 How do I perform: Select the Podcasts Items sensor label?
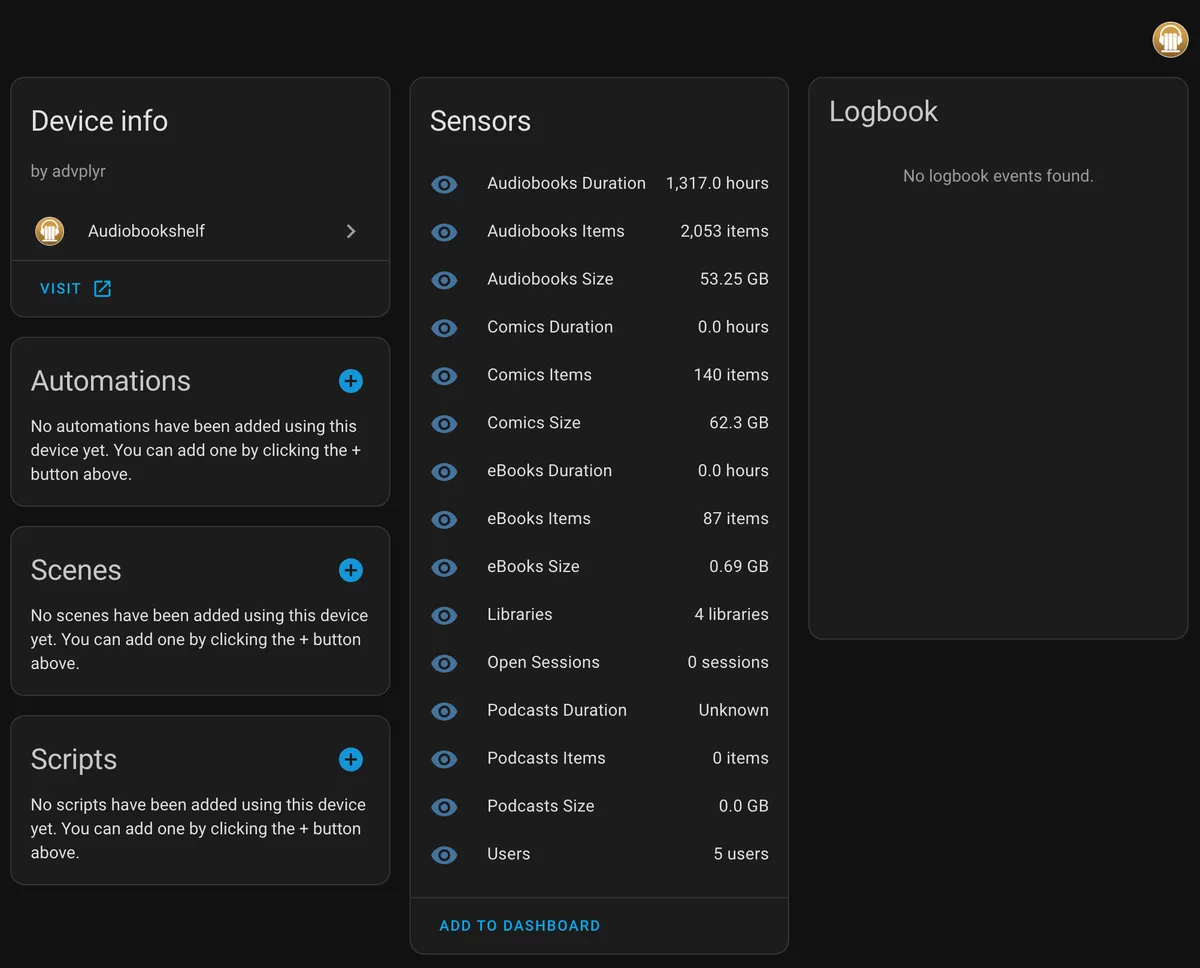[546, 759]
